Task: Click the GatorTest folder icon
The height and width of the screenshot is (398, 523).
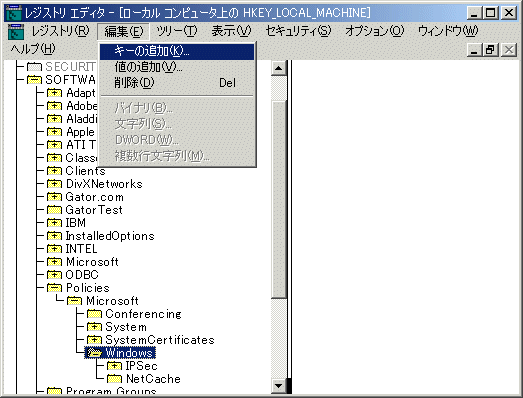Action: point(54,210)
